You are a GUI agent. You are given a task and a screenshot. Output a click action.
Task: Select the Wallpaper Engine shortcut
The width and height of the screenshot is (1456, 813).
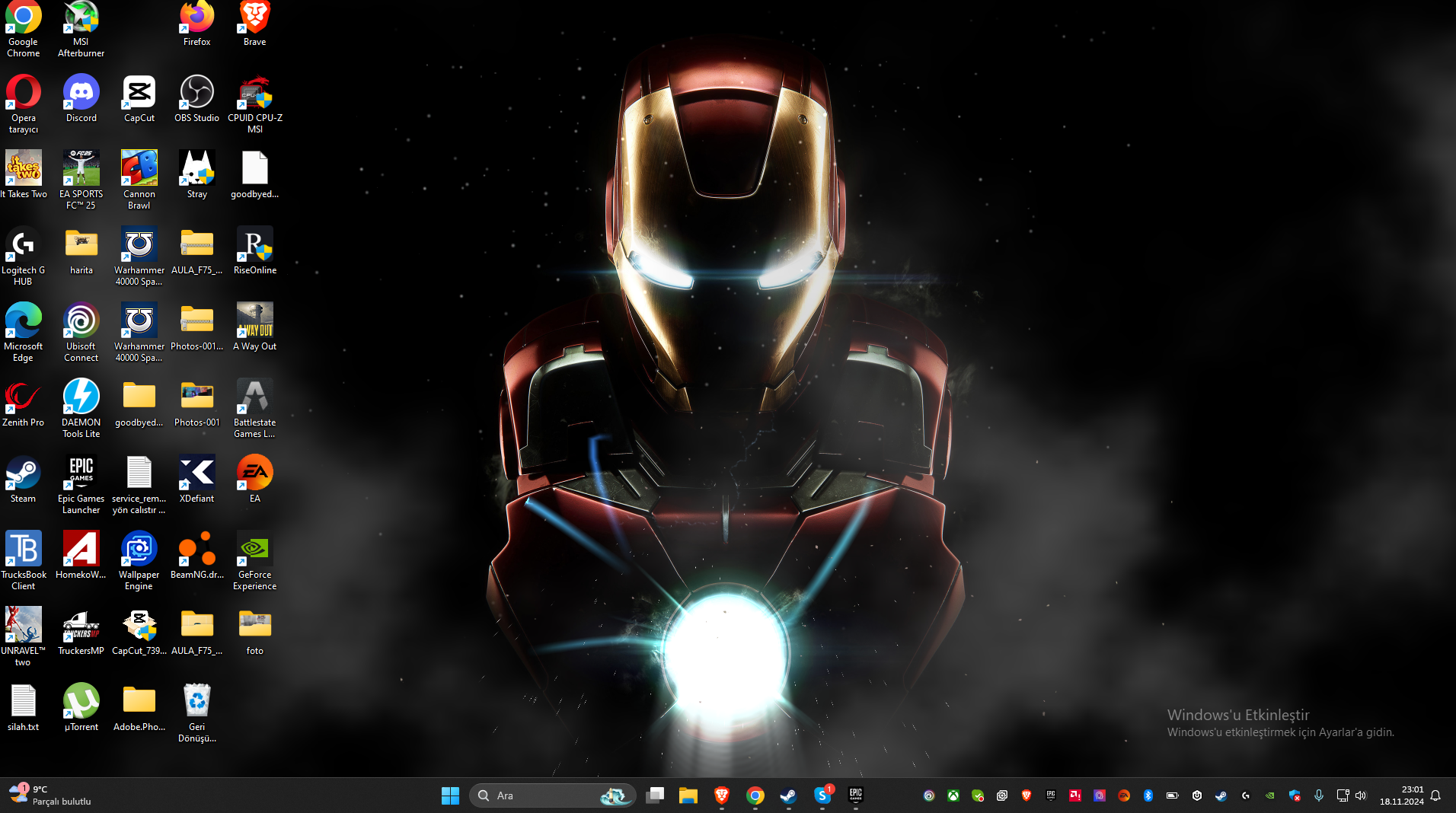click(139, 561)
